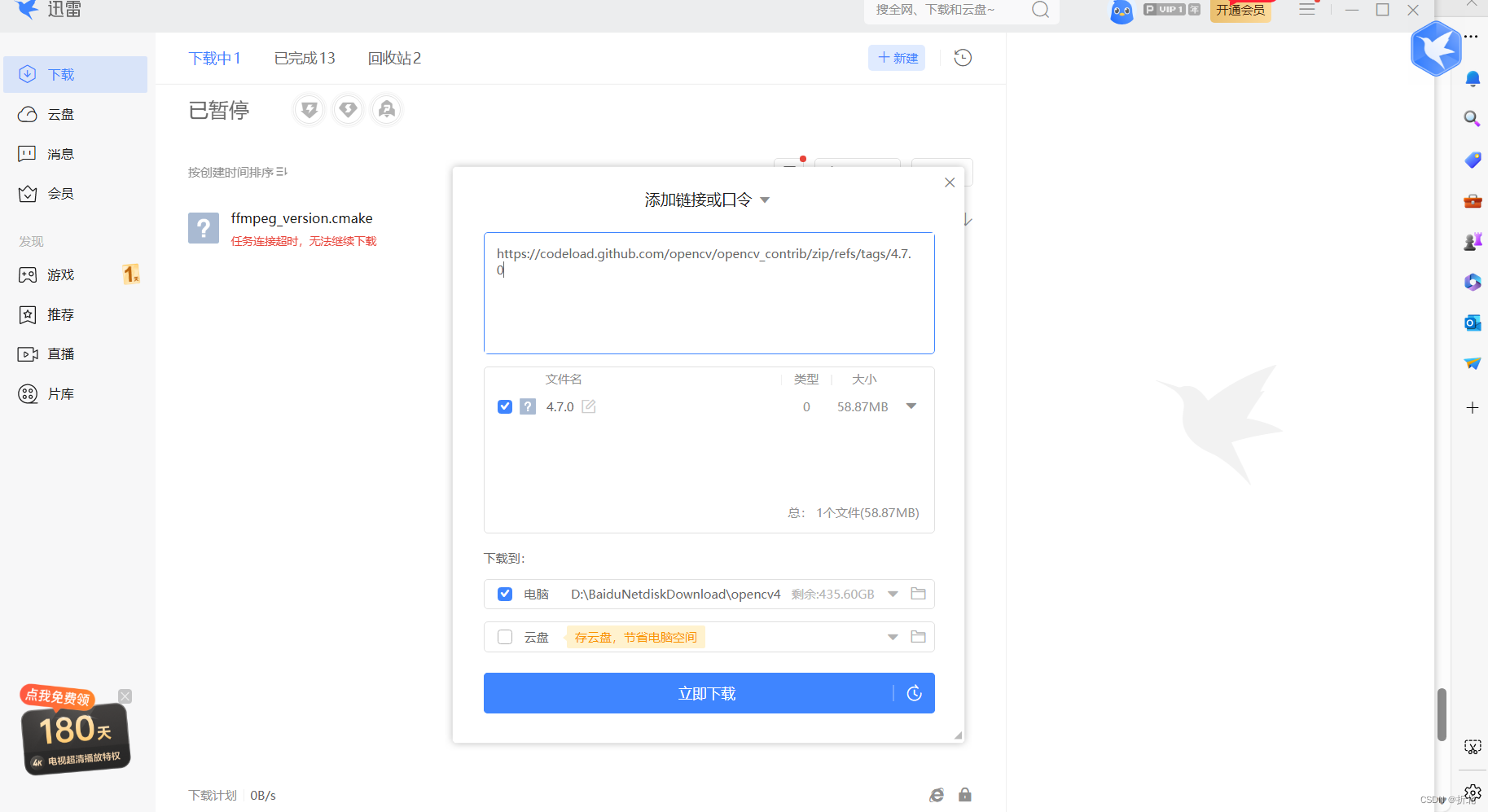Click the 类型 column header

coord(806,380)
